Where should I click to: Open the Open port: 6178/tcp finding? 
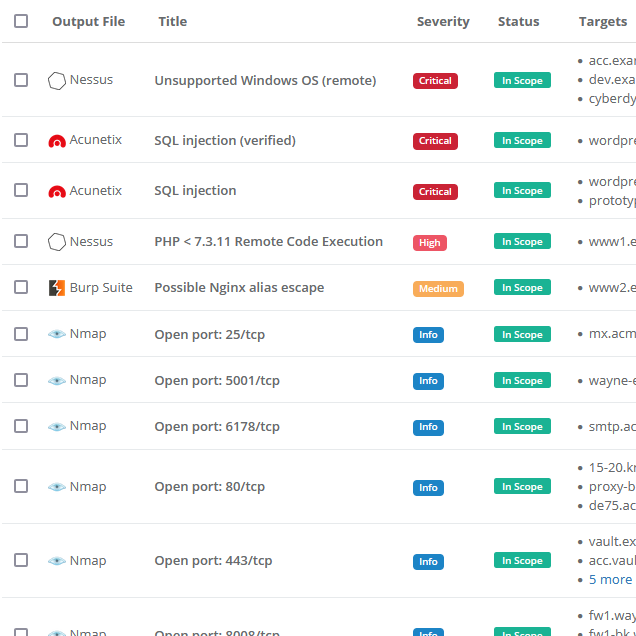pyautogui.click(x=217, y=427)
